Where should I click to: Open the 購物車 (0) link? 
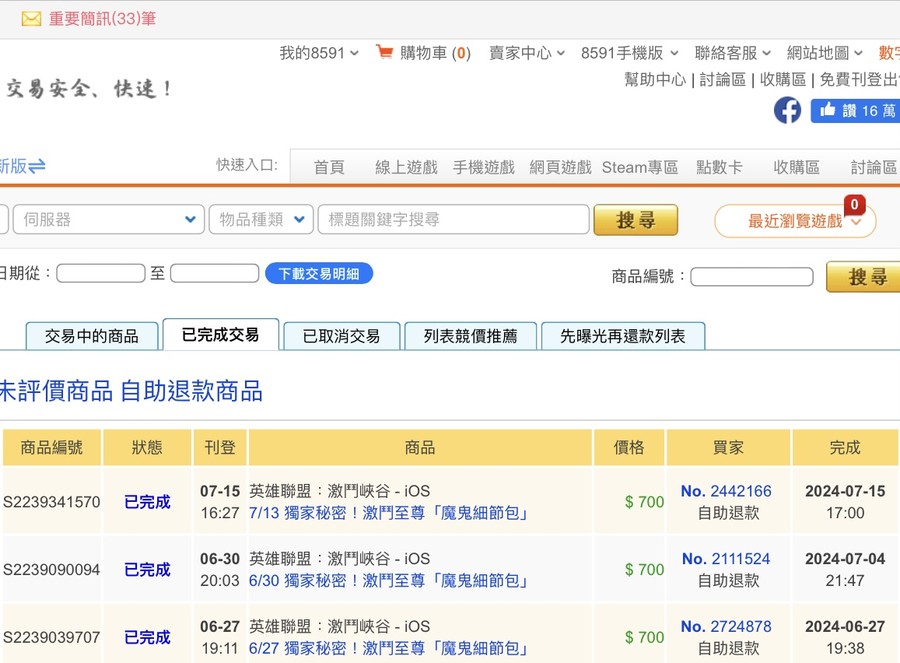435,53
